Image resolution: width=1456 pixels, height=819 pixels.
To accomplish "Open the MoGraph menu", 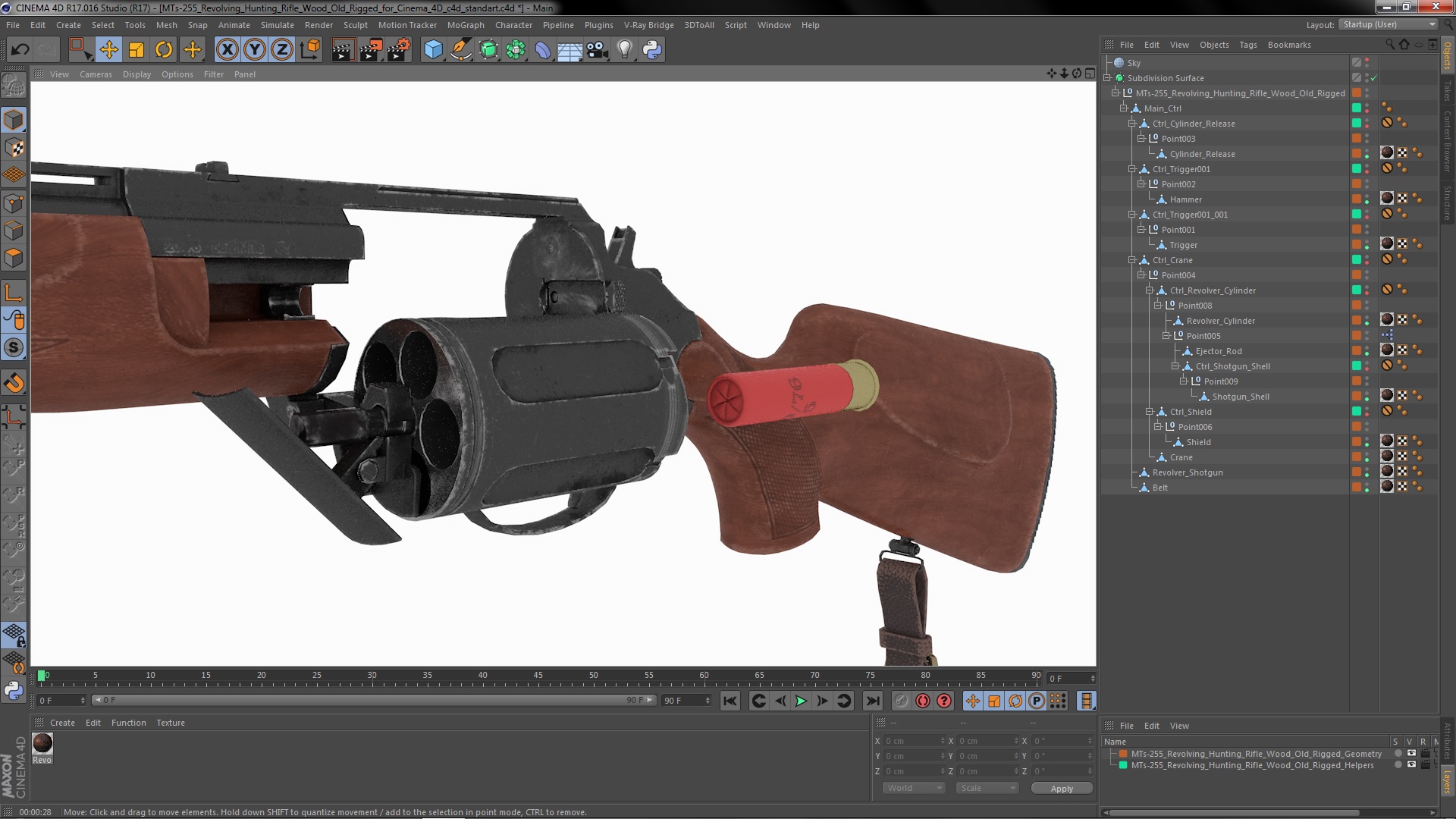I will pos(466,25).
